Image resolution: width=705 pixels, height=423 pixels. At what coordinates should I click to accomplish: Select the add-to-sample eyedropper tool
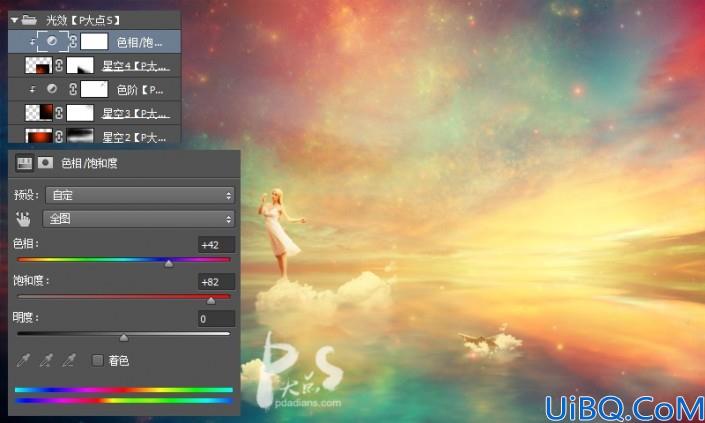pyautogui.click(x=46, y=360)
